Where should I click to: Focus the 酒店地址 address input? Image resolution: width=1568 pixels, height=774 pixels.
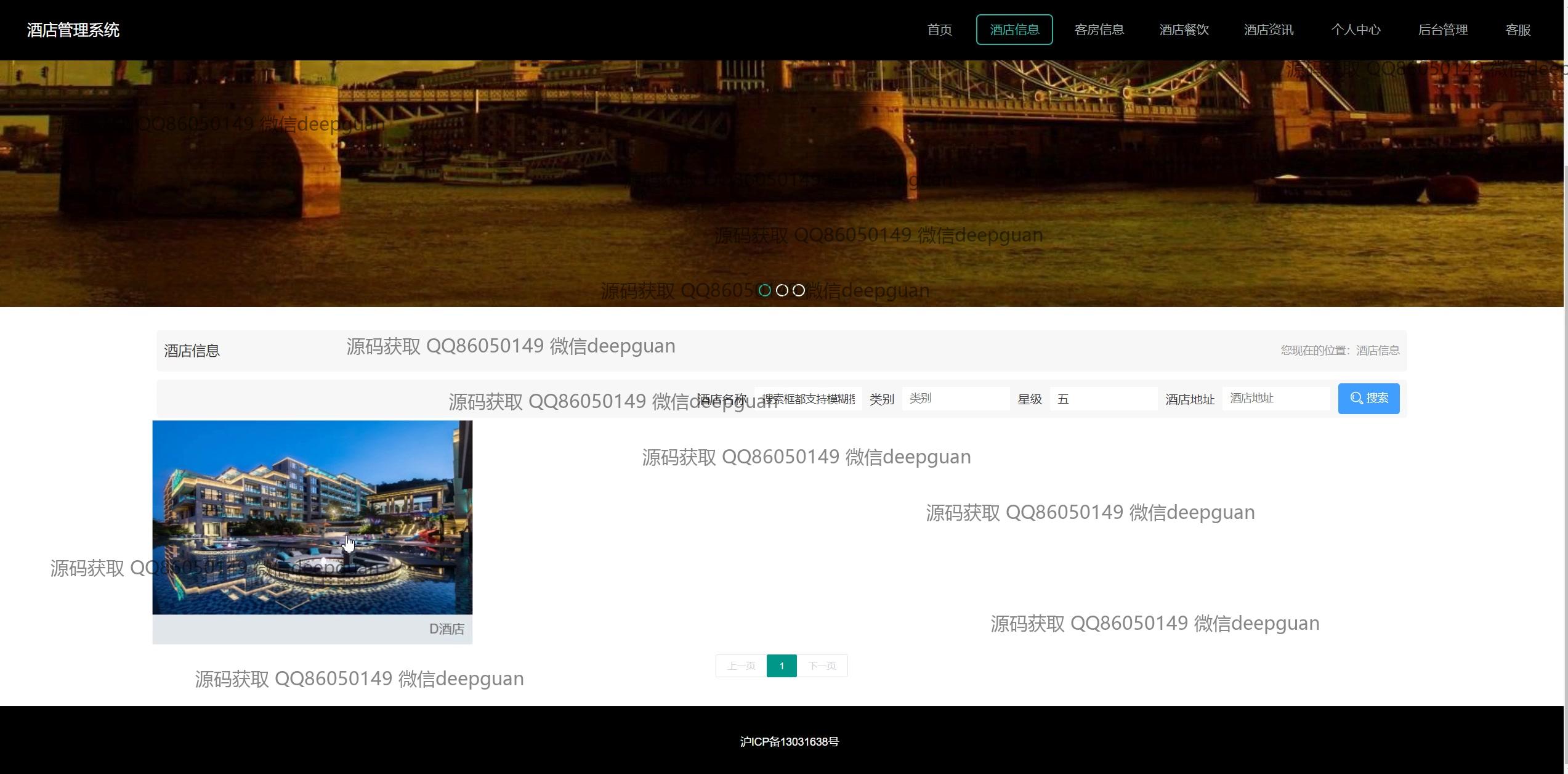pos(1275,399)
